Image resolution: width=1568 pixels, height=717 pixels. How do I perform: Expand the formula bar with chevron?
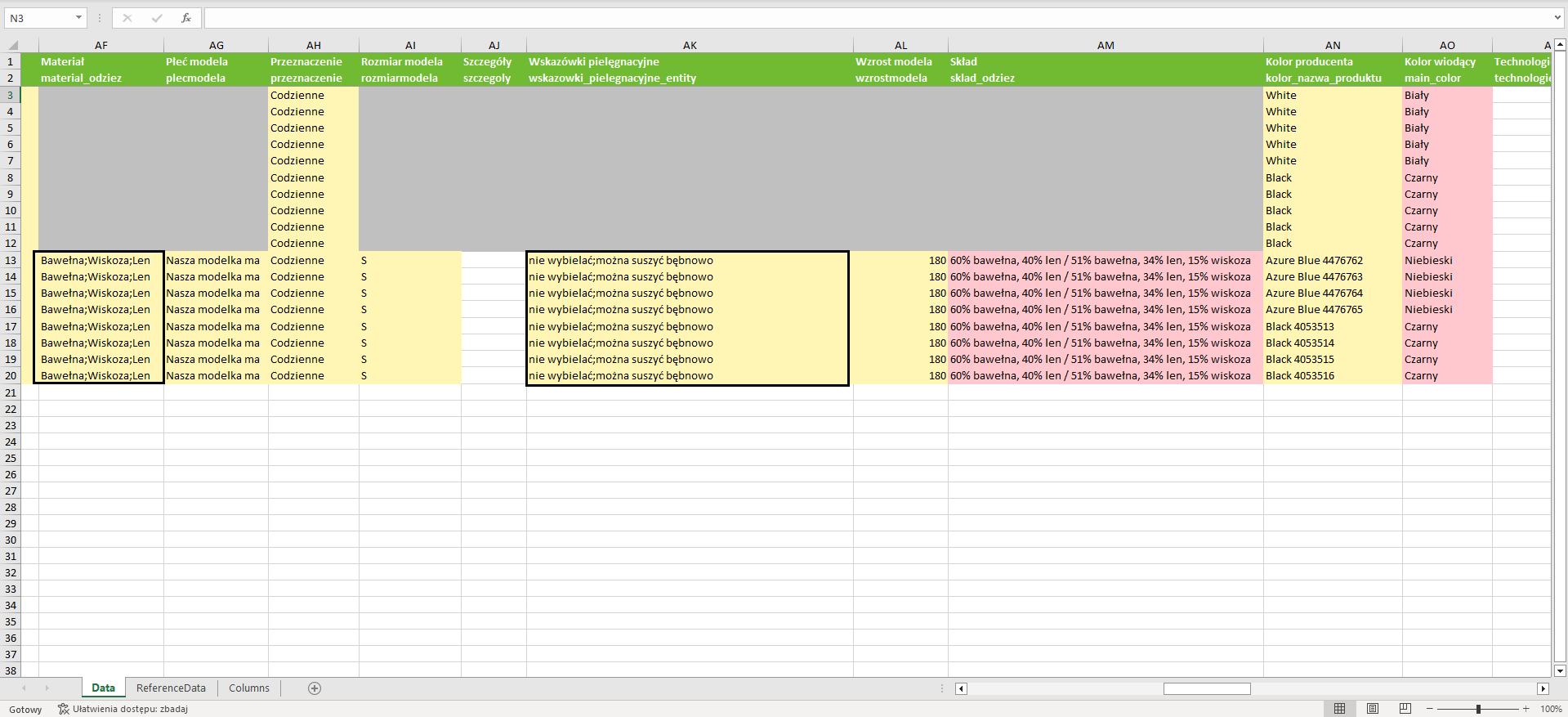click(x=1557, y=18)
